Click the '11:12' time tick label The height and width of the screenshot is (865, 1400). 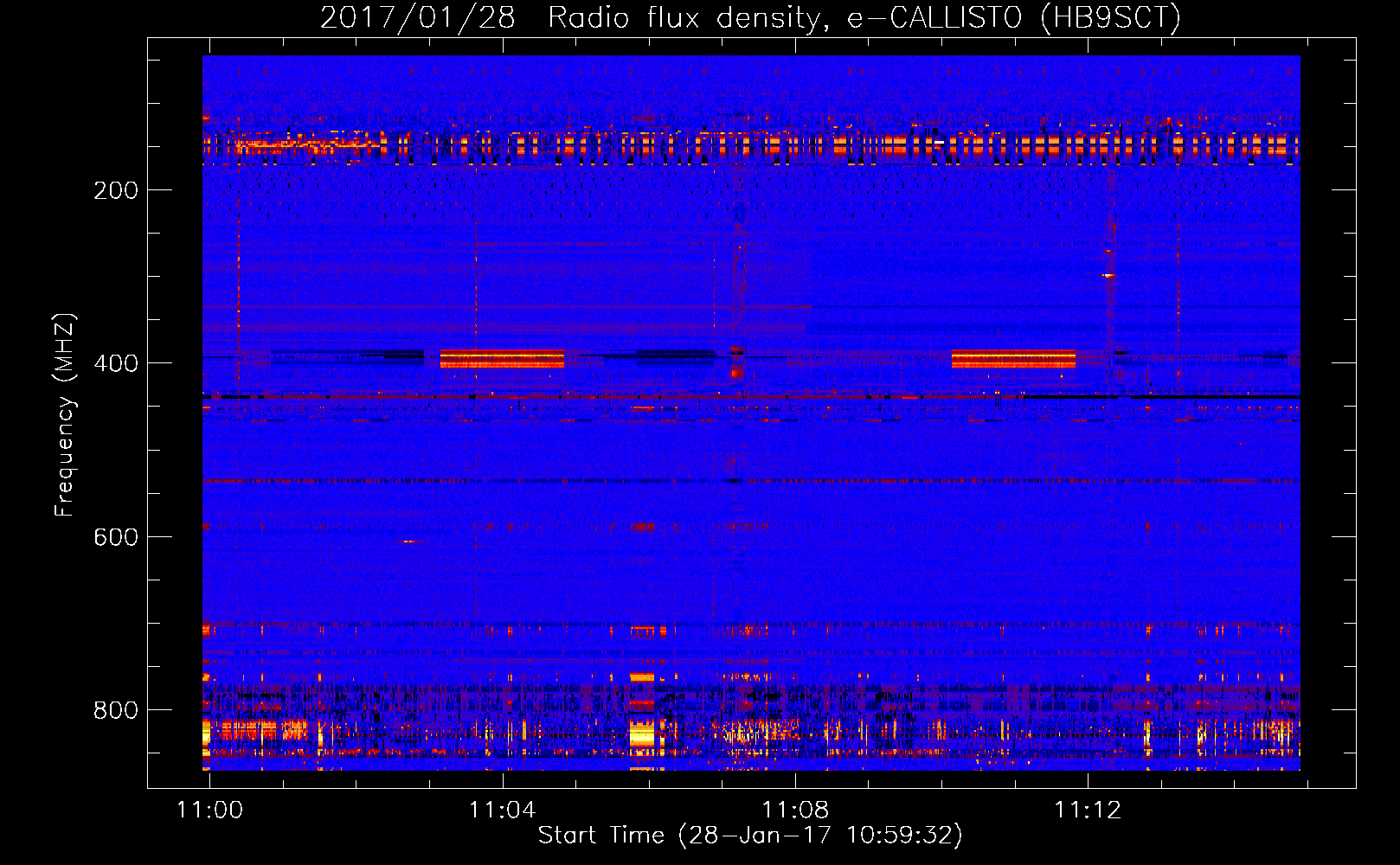click(1088, 810)
